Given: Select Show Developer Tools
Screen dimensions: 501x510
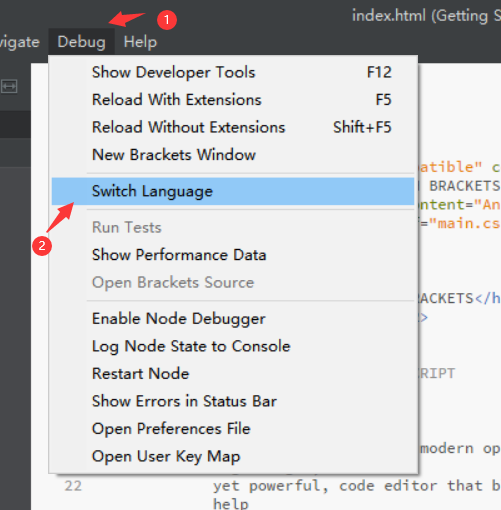Looking at the screenshot, I should coord(233,72).
